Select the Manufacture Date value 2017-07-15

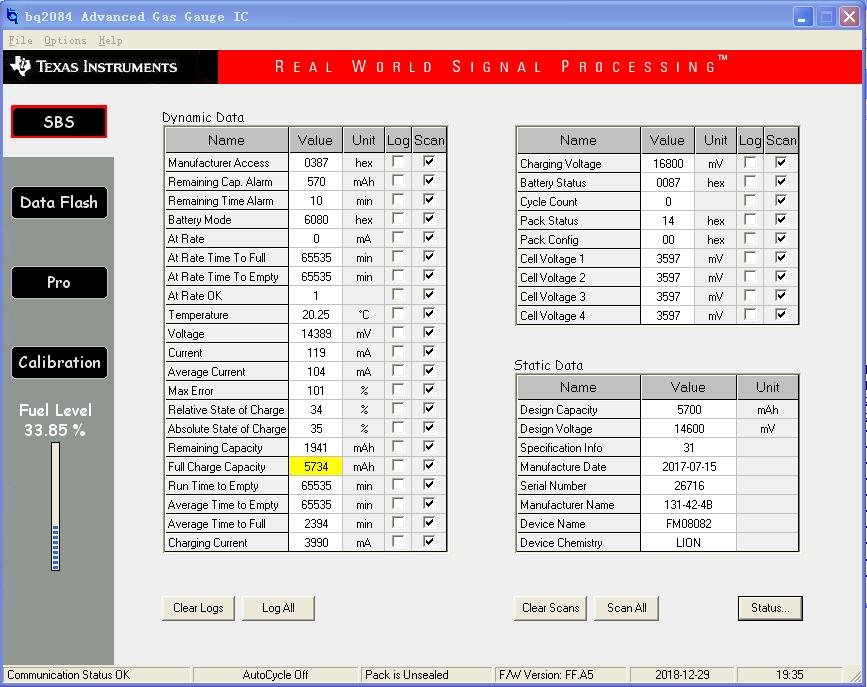point(689,467)
